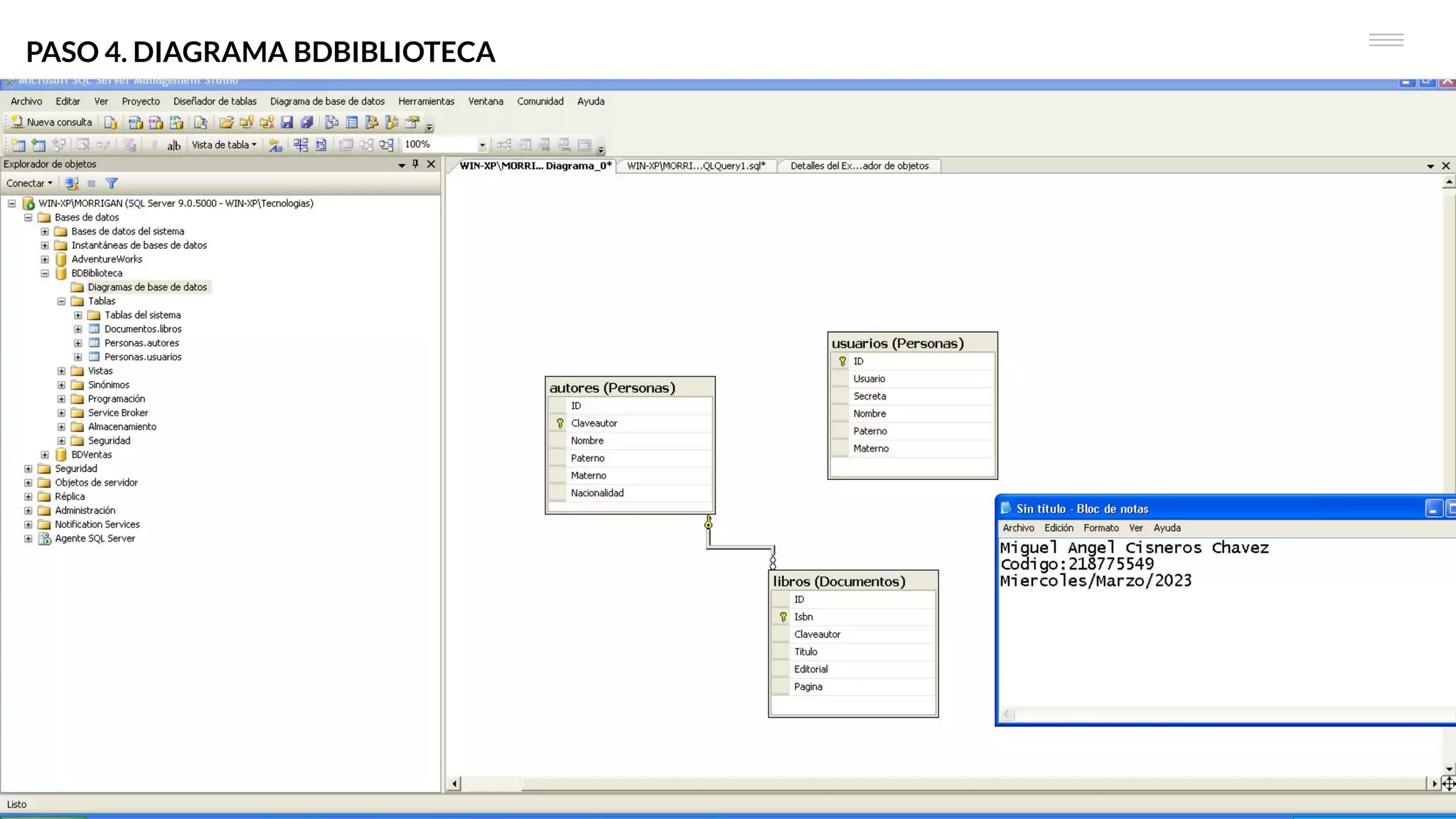Screen dimensions: 1456x819
Task: Open the Herramientas menu
Action: click(426, 102)
